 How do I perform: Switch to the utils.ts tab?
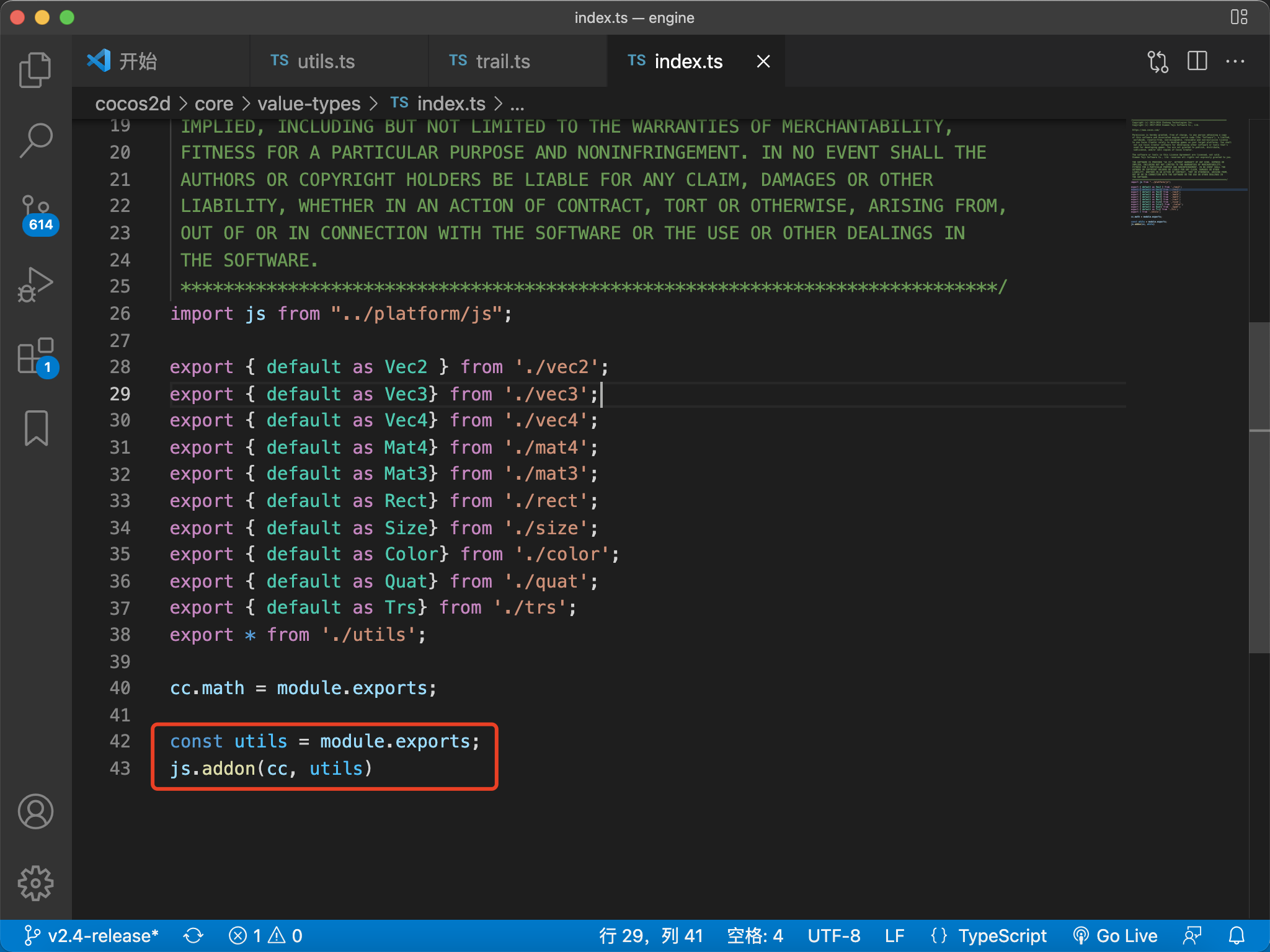[x=326, y=61]
